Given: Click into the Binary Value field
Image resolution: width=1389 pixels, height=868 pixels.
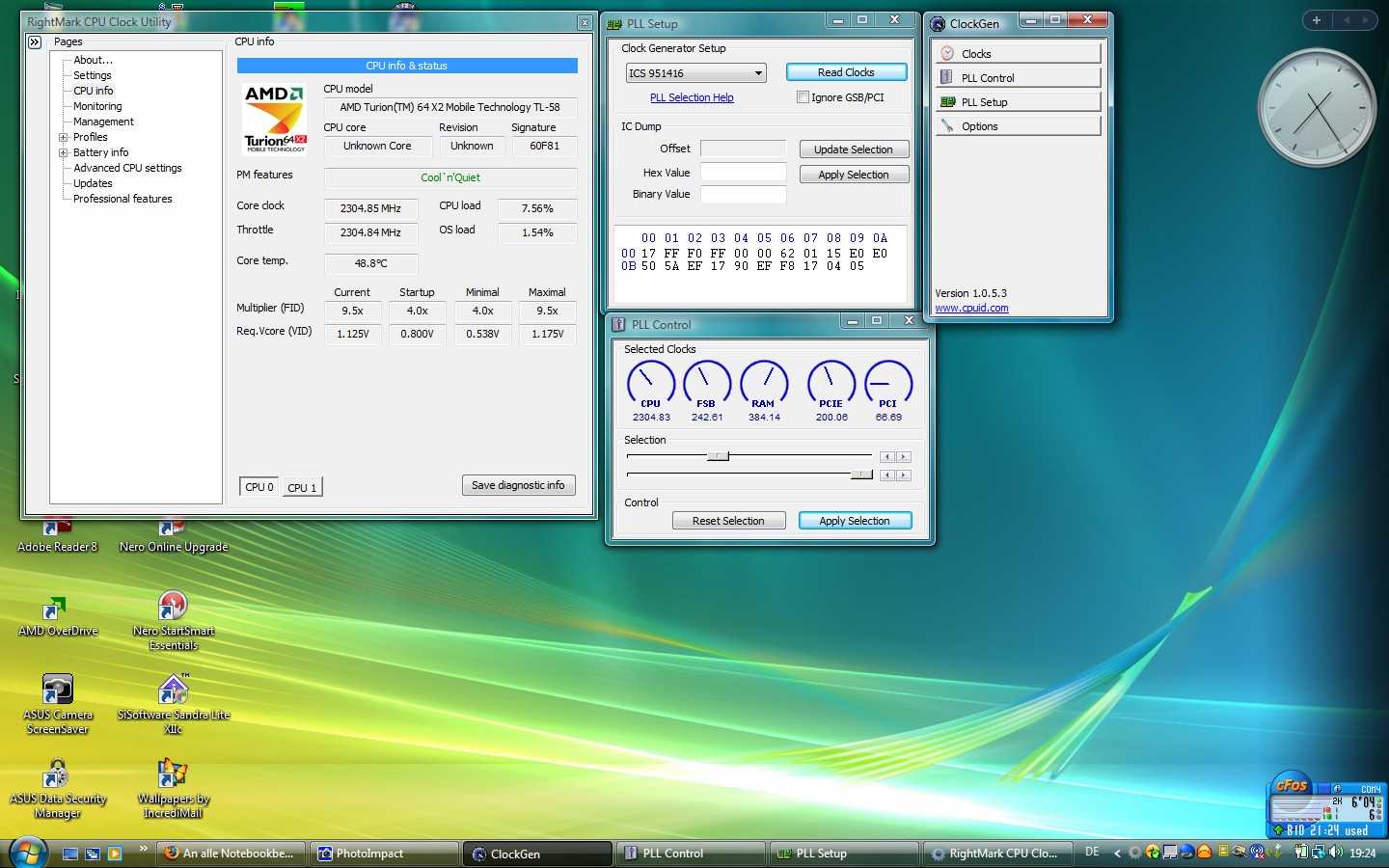Looking at the screenshot, I should coord(743,194).
